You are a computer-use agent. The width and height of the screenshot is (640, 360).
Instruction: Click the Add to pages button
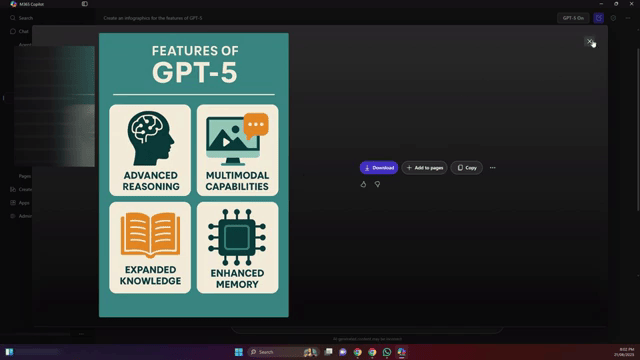pyautogui.click(x=424, y=168)
